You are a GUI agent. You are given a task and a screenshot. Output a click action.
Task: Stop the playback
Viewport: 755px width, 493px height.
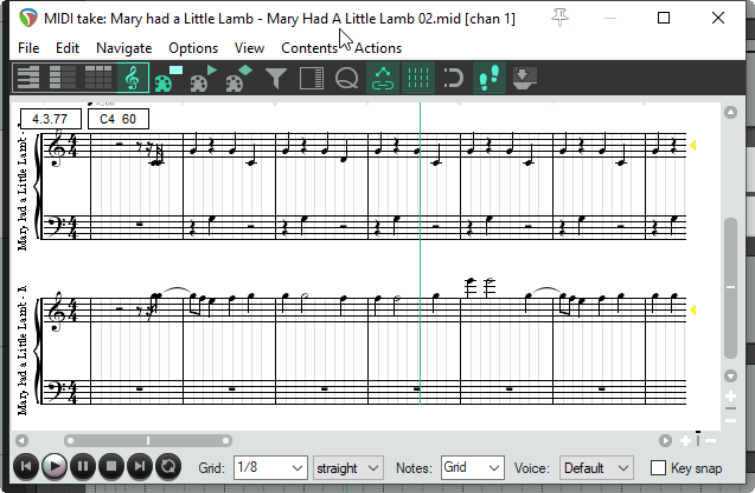(x=111, y=466)
